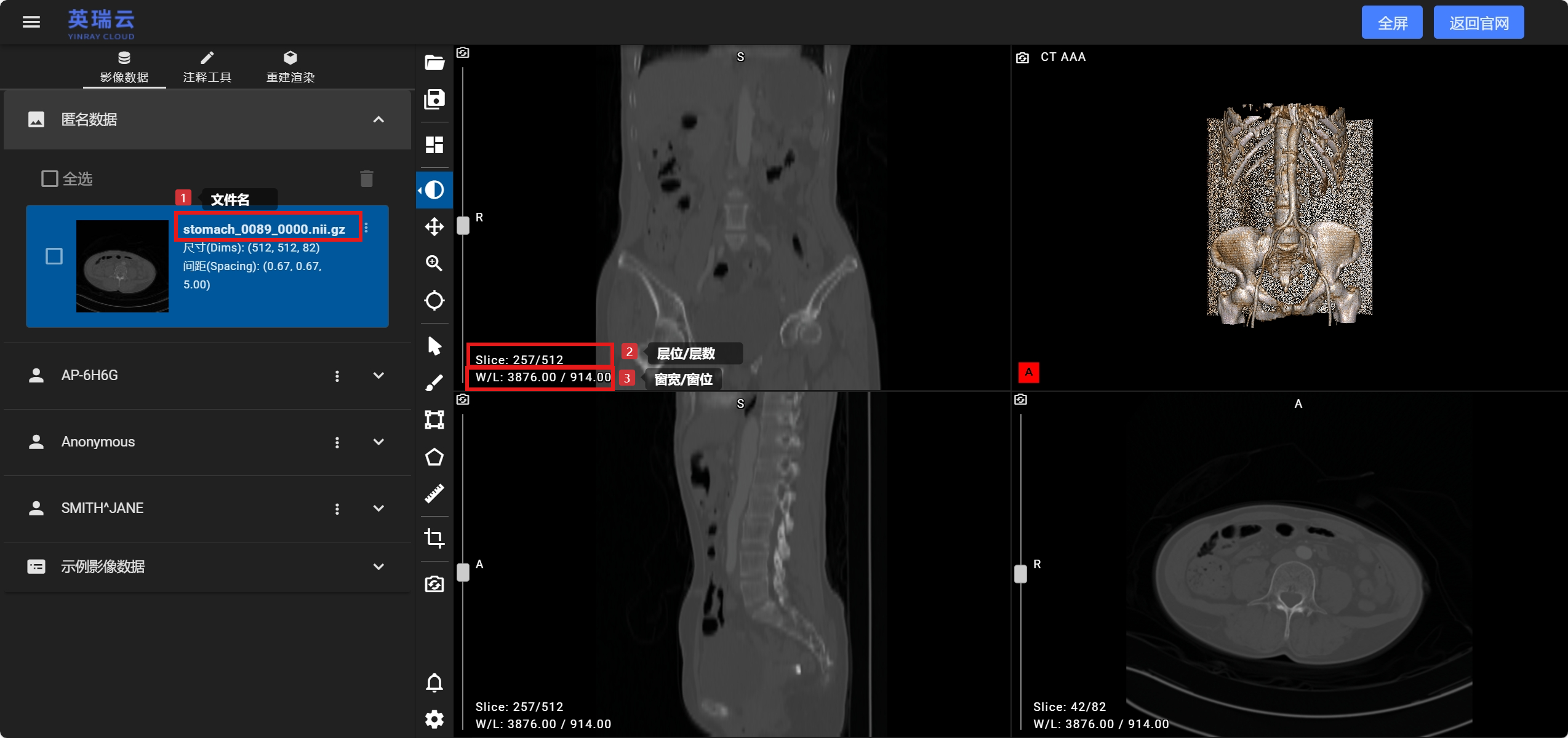This screenshot has width=1568, height=738.
Task: Click the stomach CT thumbnail image
Action: click(x=122, y=266)
